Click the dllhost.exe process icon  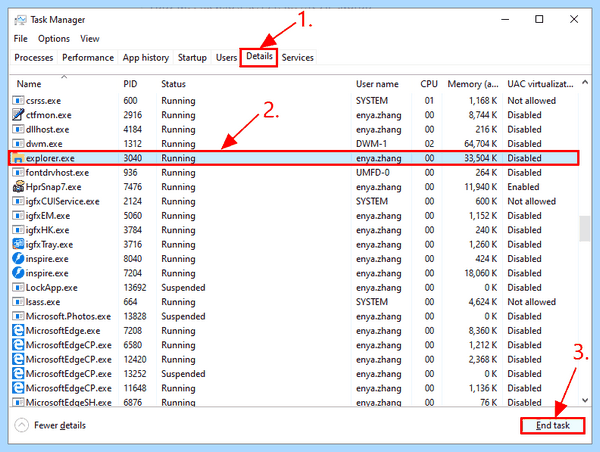[18, 129]
